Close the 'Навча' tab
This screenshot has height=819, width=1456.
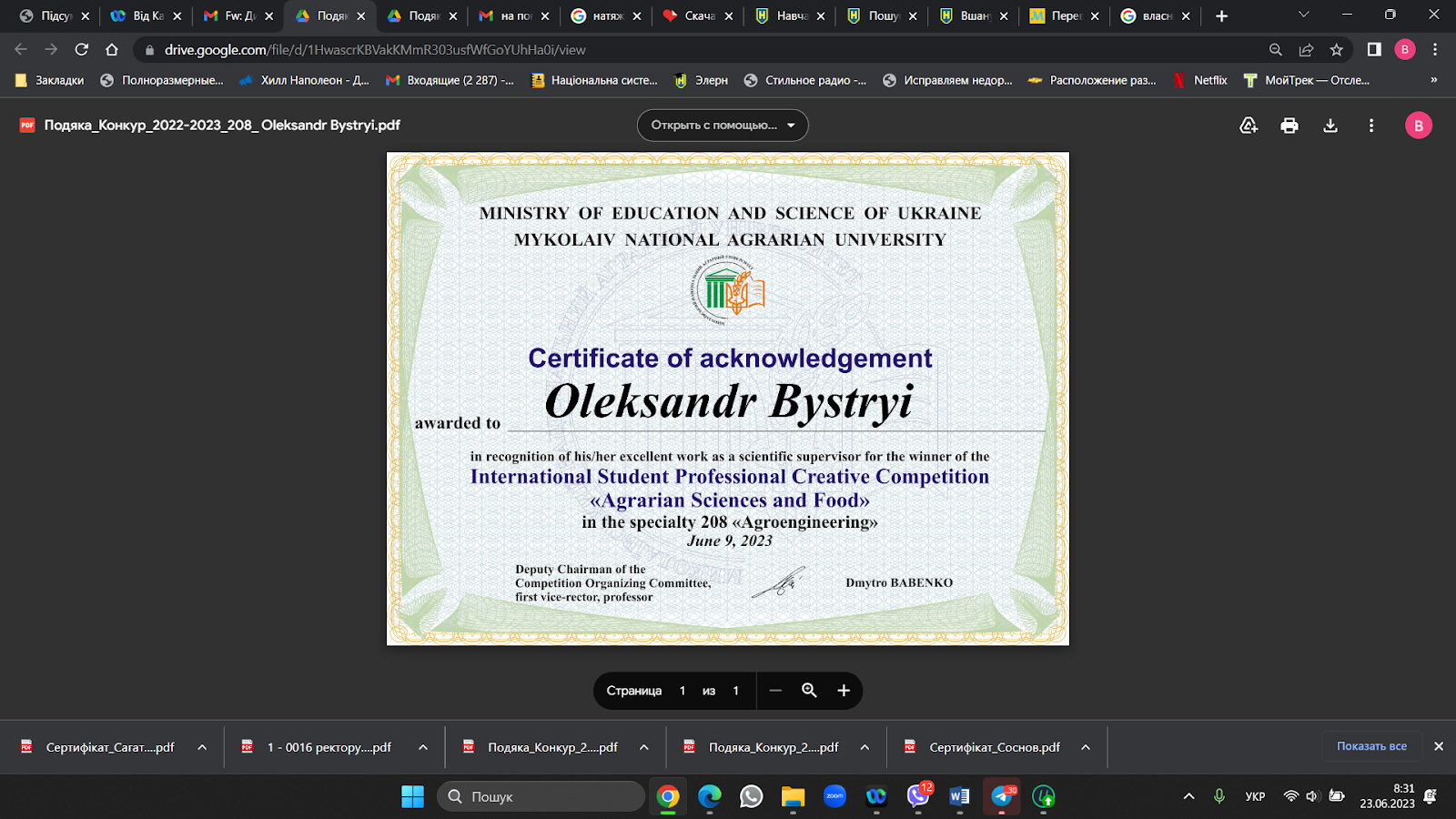[821, 16]
